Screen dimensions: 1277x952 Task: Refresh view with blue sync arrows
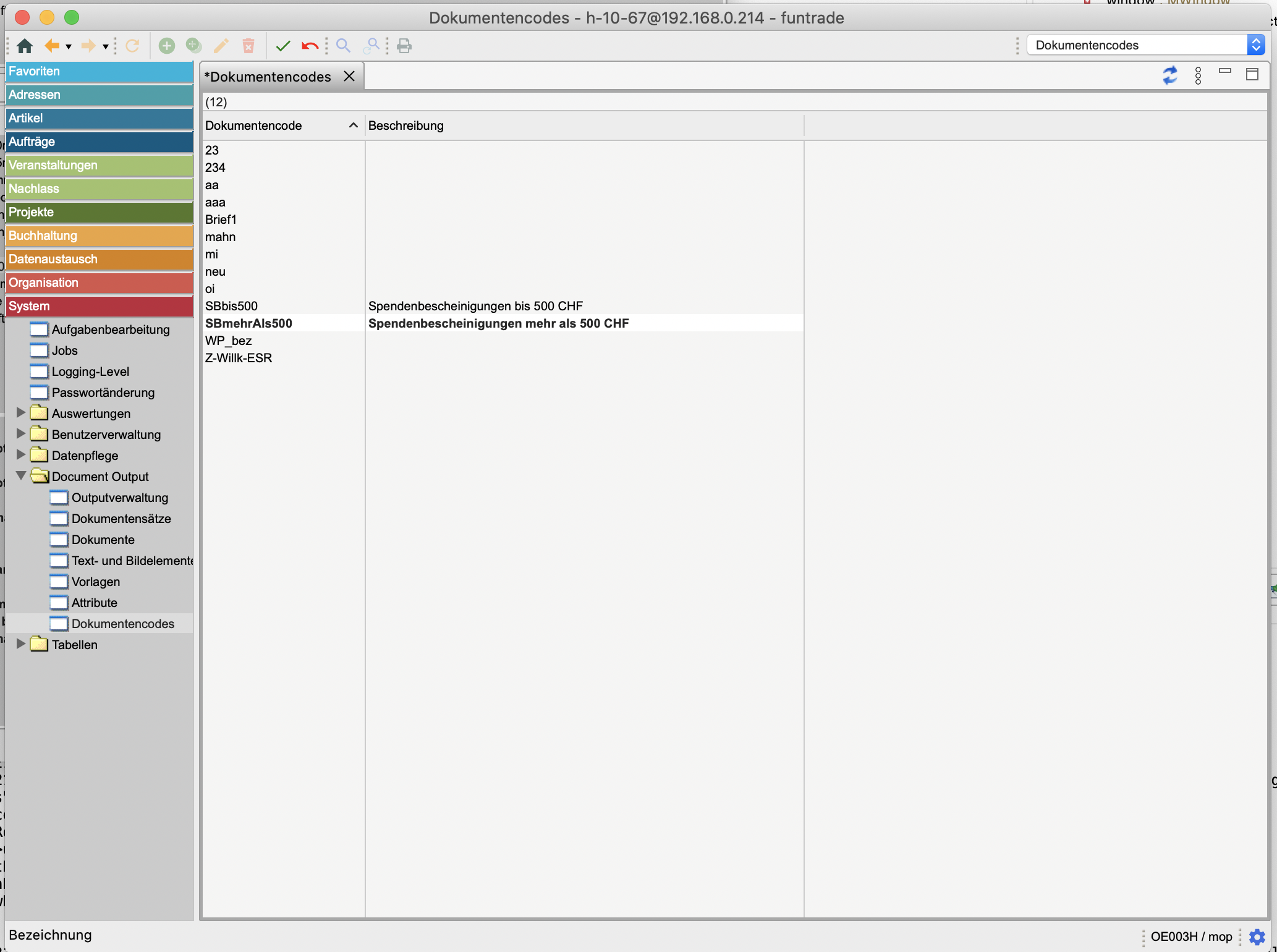tap(1170, 75)
